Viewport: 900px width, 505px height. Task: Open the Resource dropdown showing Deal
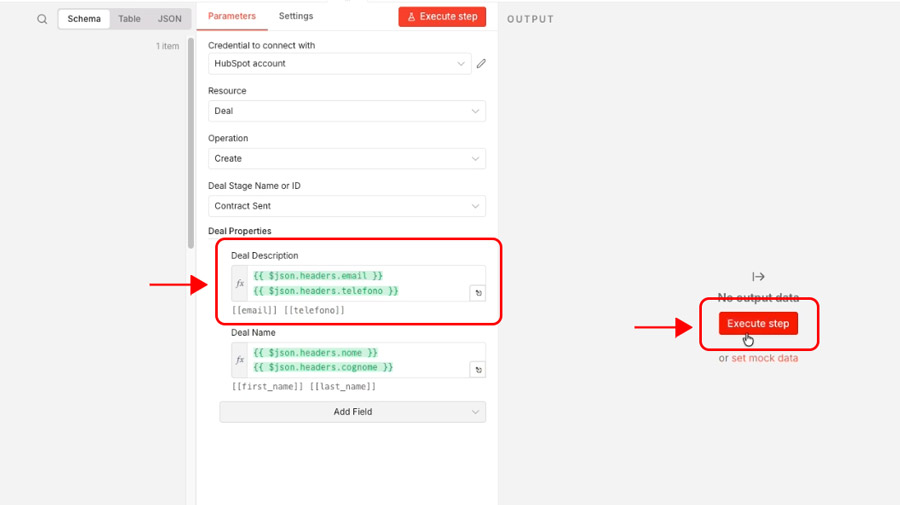tap(346, 111)
